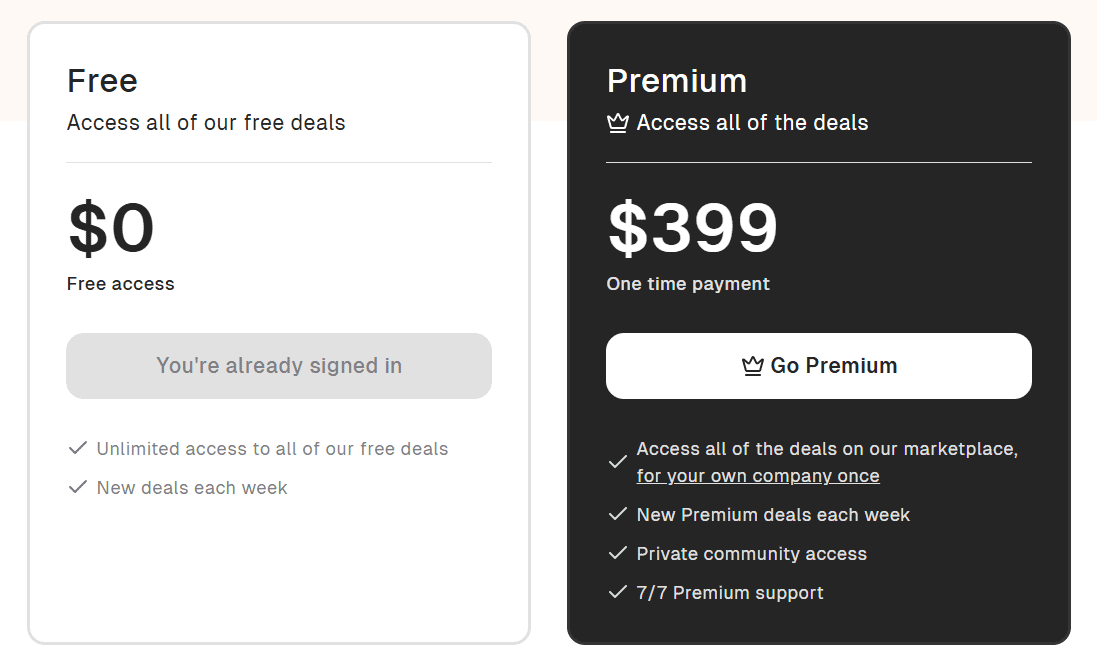
Task: Click checkmark beside "New Premium deals each week"
Action: (618, 514)
